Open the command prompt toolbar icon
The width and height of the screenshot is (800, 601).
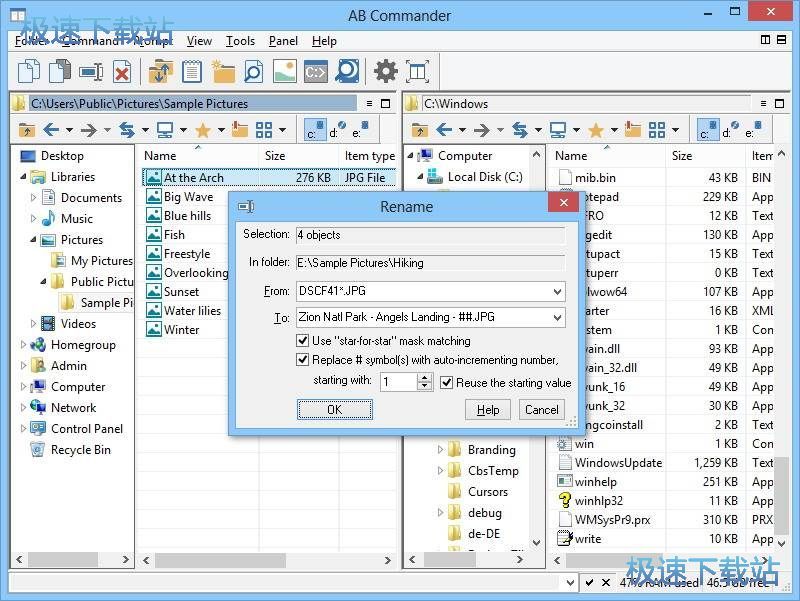pos(316,71)
